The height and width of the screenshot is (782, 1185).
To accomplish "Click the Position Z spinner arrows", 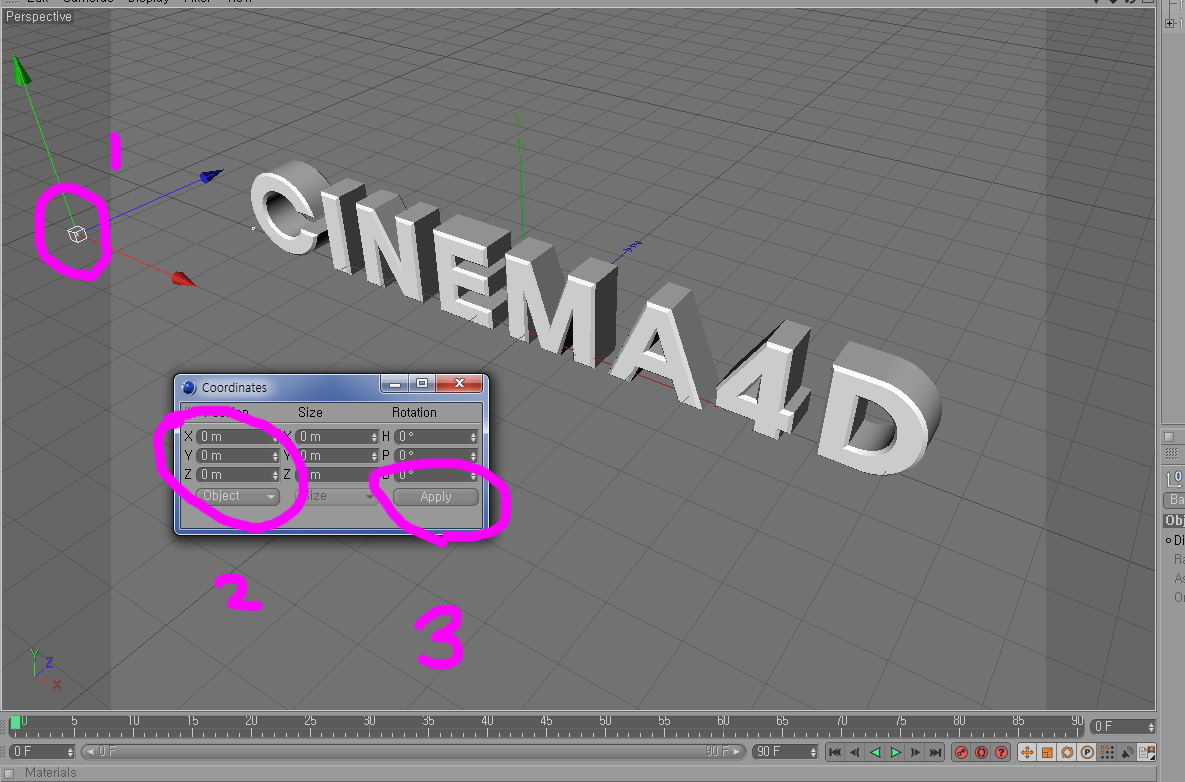I will coord(275,474).
